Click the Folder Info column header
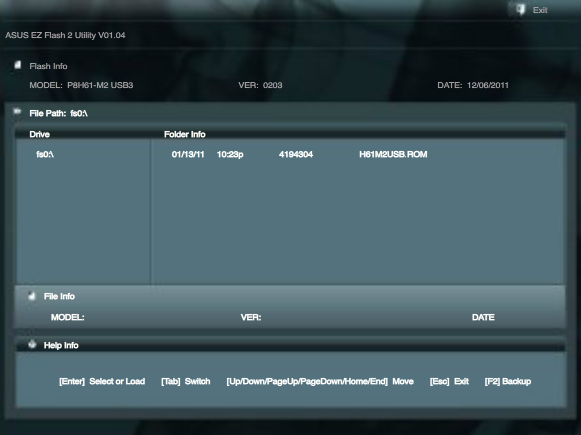Image resolution: width=581 pixels, height=435 pixels. pos(185,134)
